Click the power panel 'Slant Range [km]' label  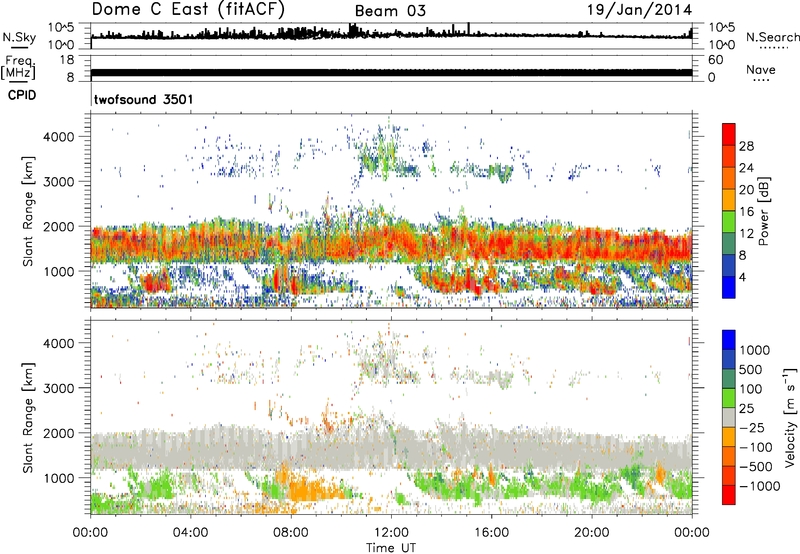28,212
